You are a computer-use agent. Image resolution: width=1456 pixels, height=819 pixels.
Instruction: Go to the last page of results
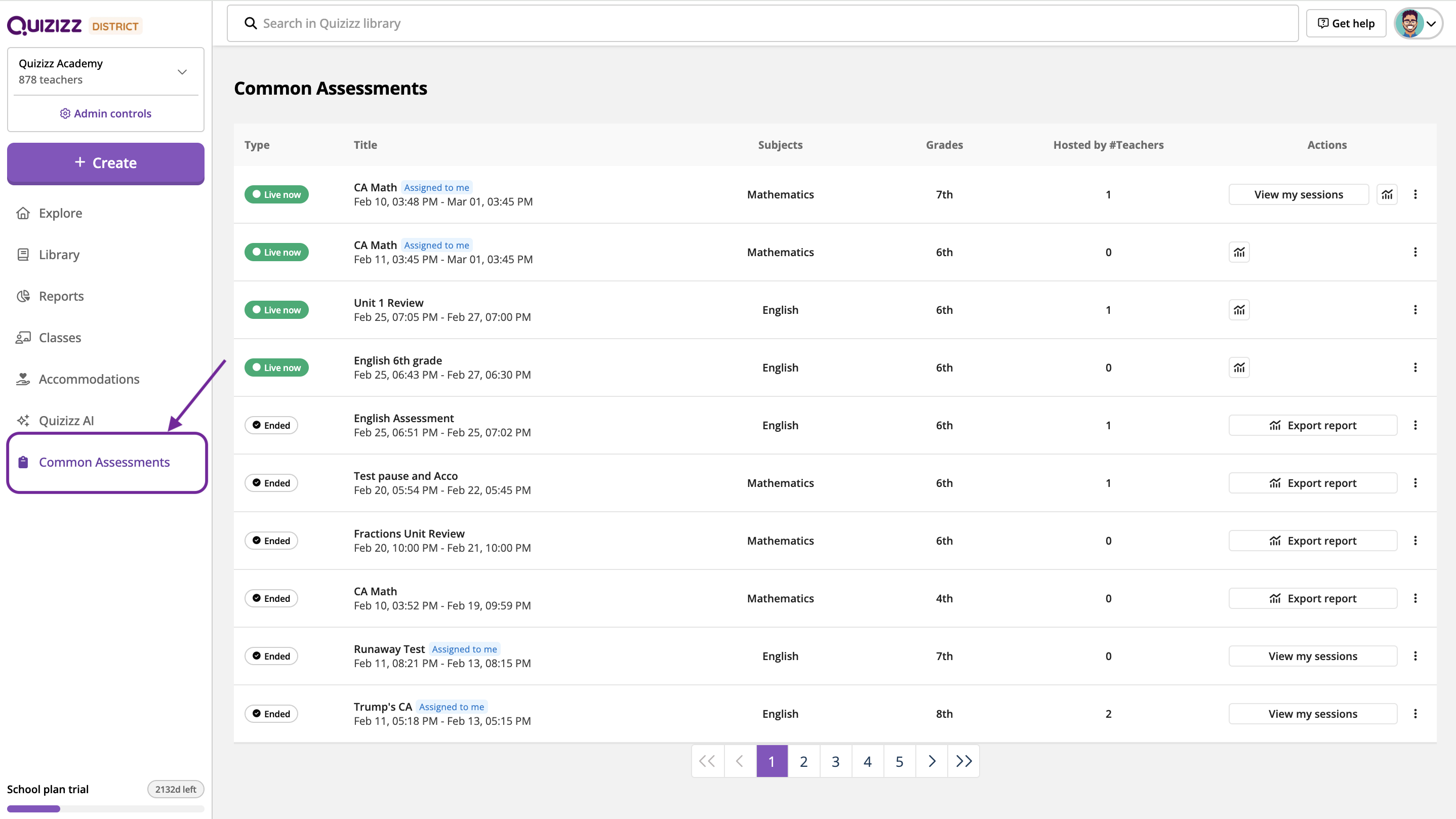click(964, 761)
